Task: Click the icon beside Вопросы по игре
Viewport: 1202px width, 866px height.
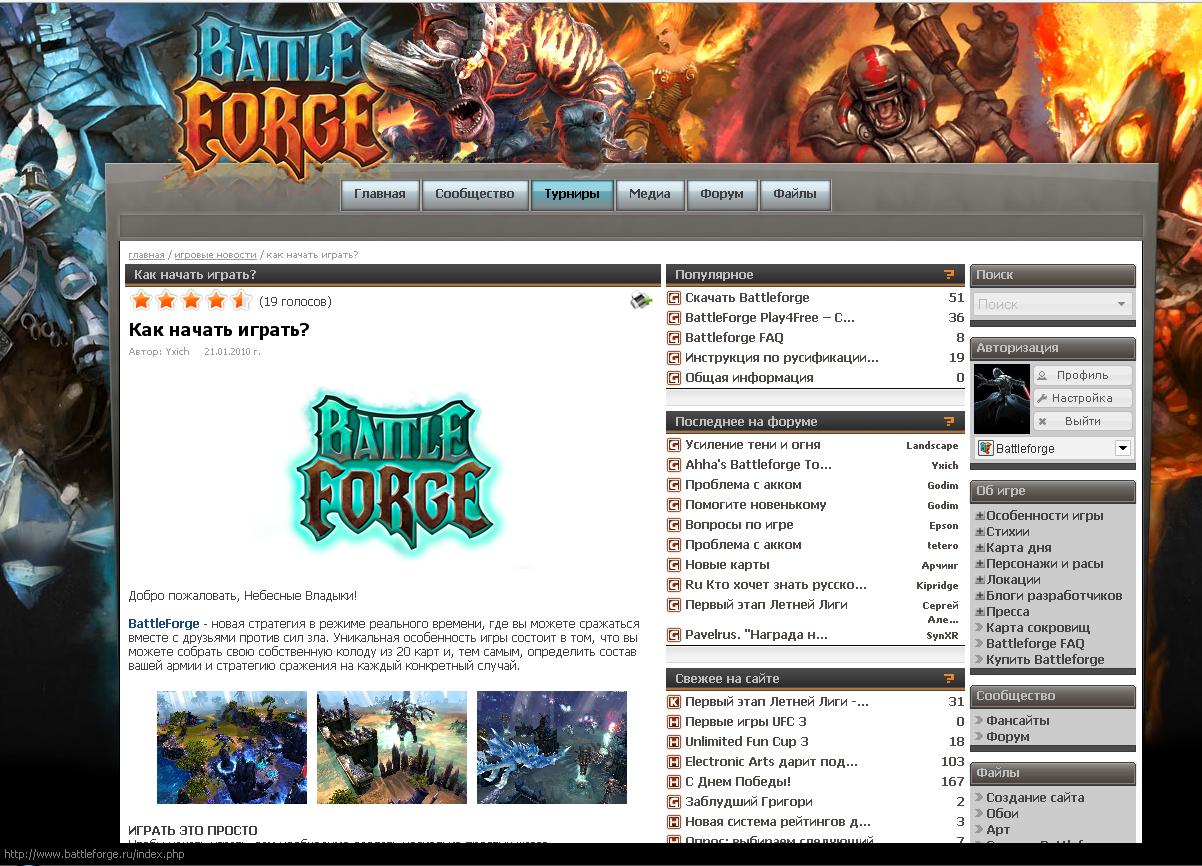Action: coord(674,525)
